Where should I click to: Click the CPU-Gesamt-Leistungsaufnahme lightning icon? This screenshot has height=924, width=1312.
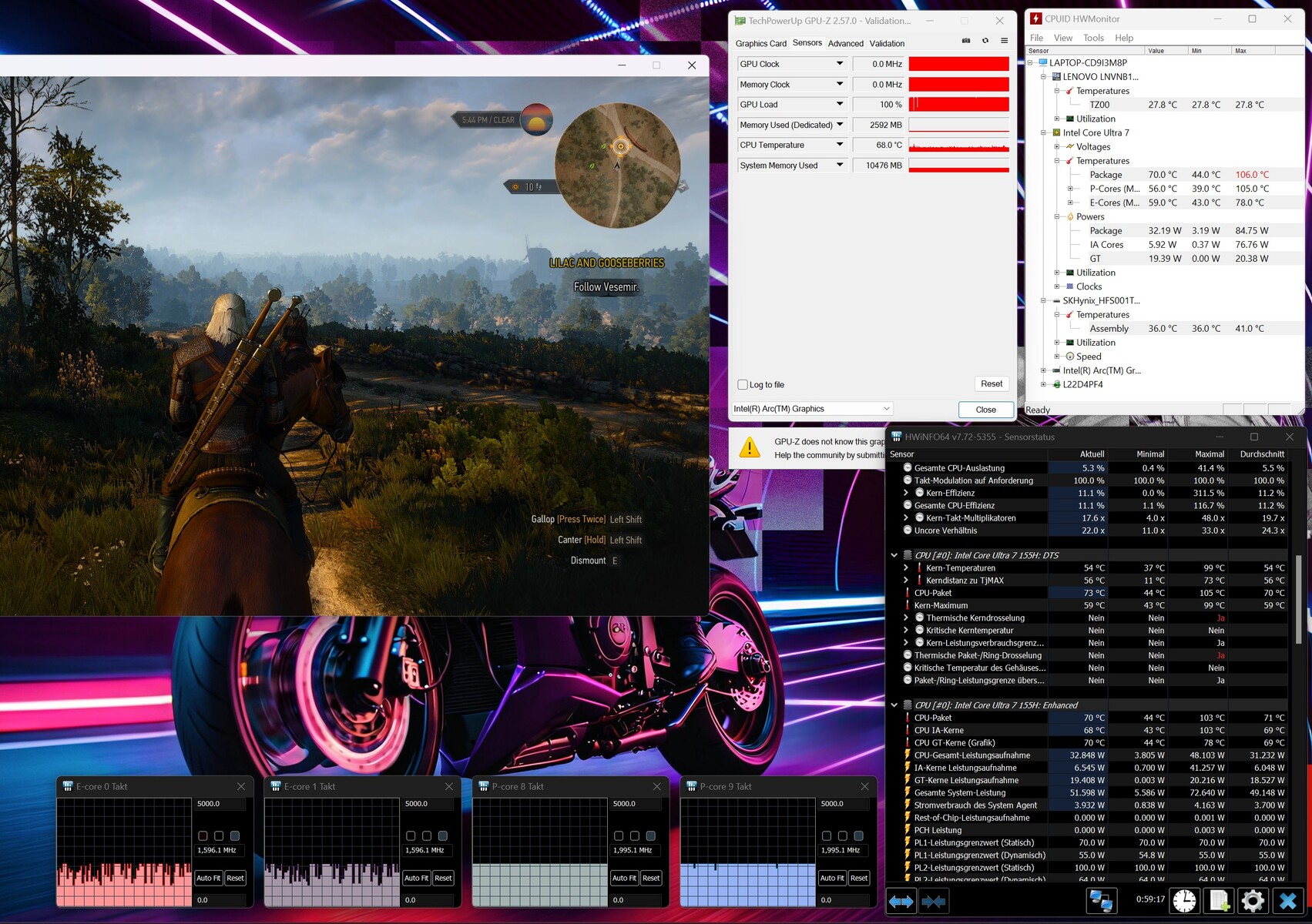(908, 755)
